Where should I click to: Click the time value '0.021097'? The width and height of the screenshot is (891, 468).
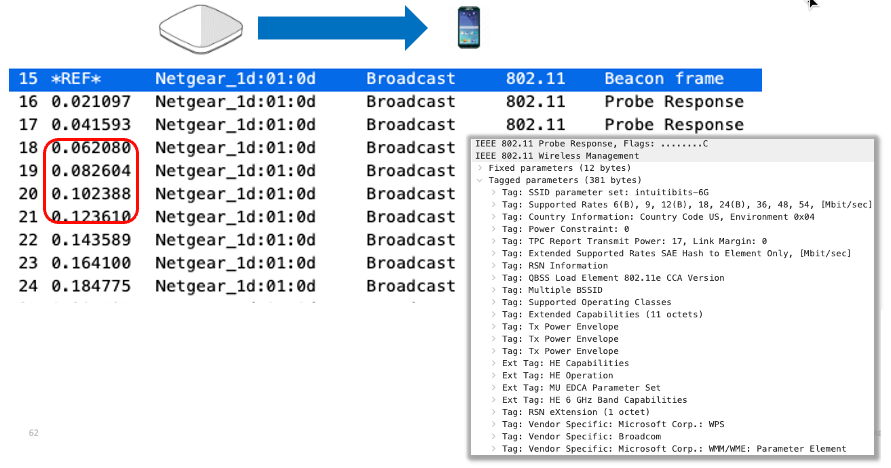click(91, 102)
